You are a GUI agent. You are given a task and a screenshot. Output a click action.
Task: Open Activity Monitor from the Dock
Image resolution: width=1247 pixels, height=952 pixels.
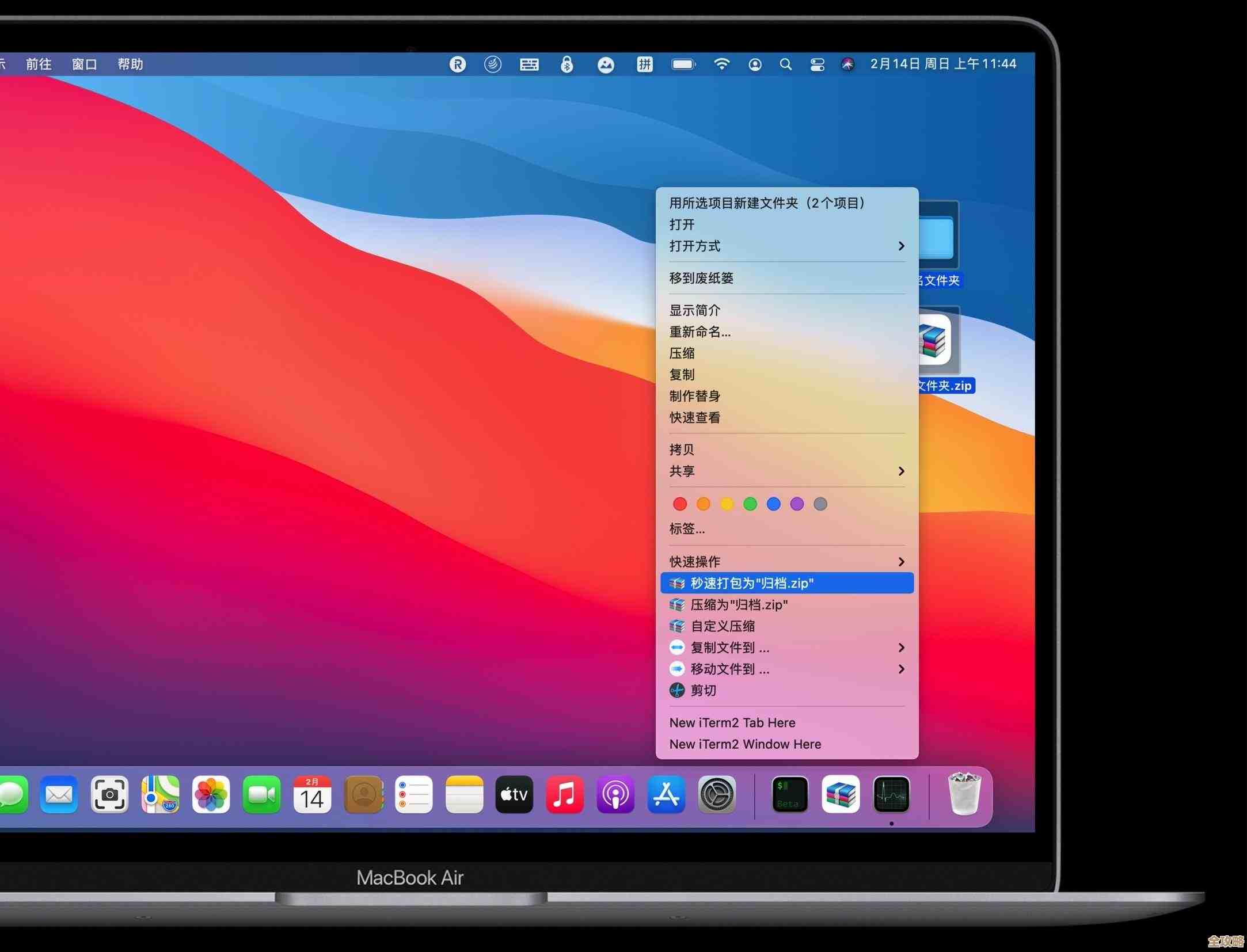tap(891, 795)
